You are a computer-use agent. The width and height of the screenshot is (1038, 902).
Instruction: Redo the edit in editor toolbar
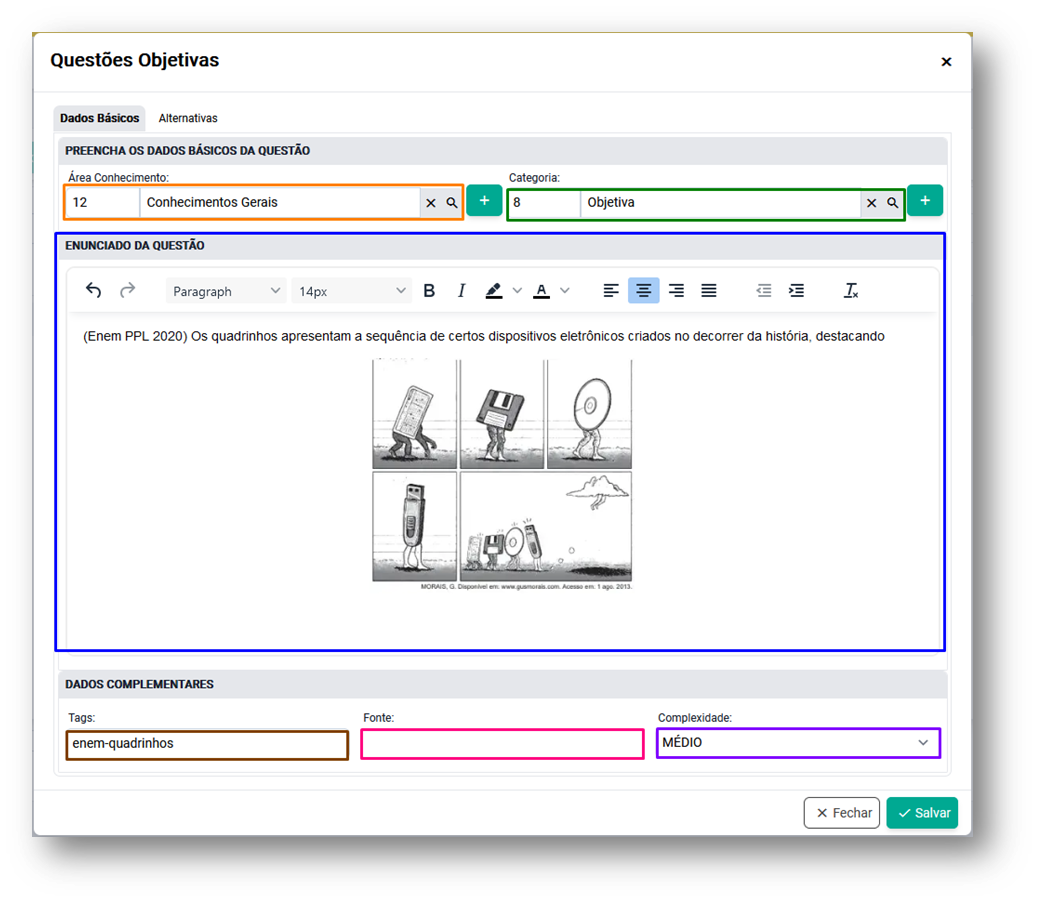coord(127,291)
